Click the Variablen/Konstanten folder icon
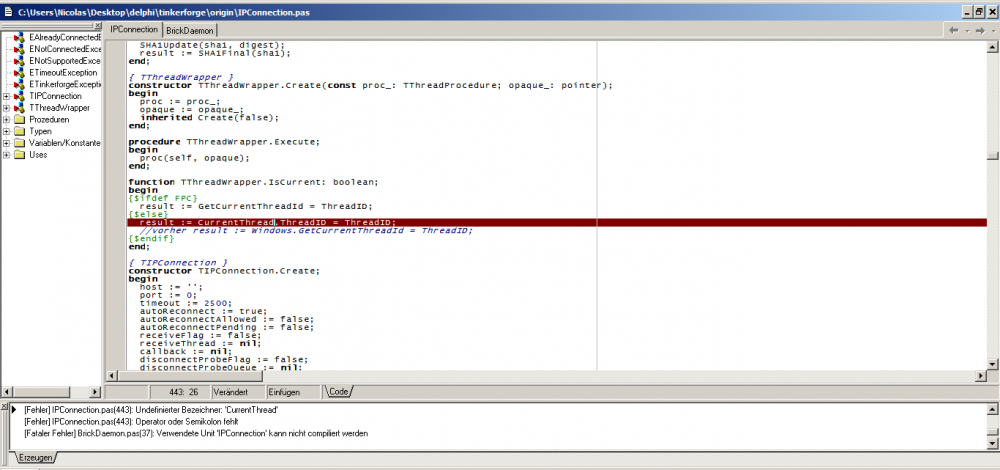 (19, 143)
